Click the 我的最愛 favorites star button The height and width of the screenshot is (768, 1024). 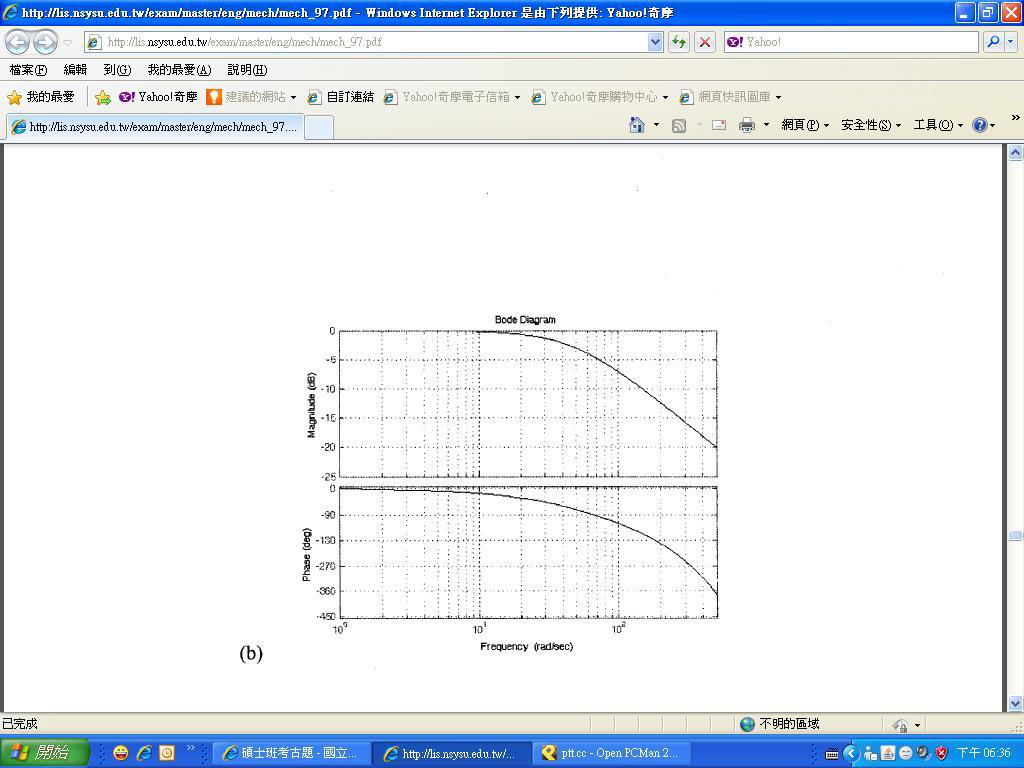tap(40, 97)
